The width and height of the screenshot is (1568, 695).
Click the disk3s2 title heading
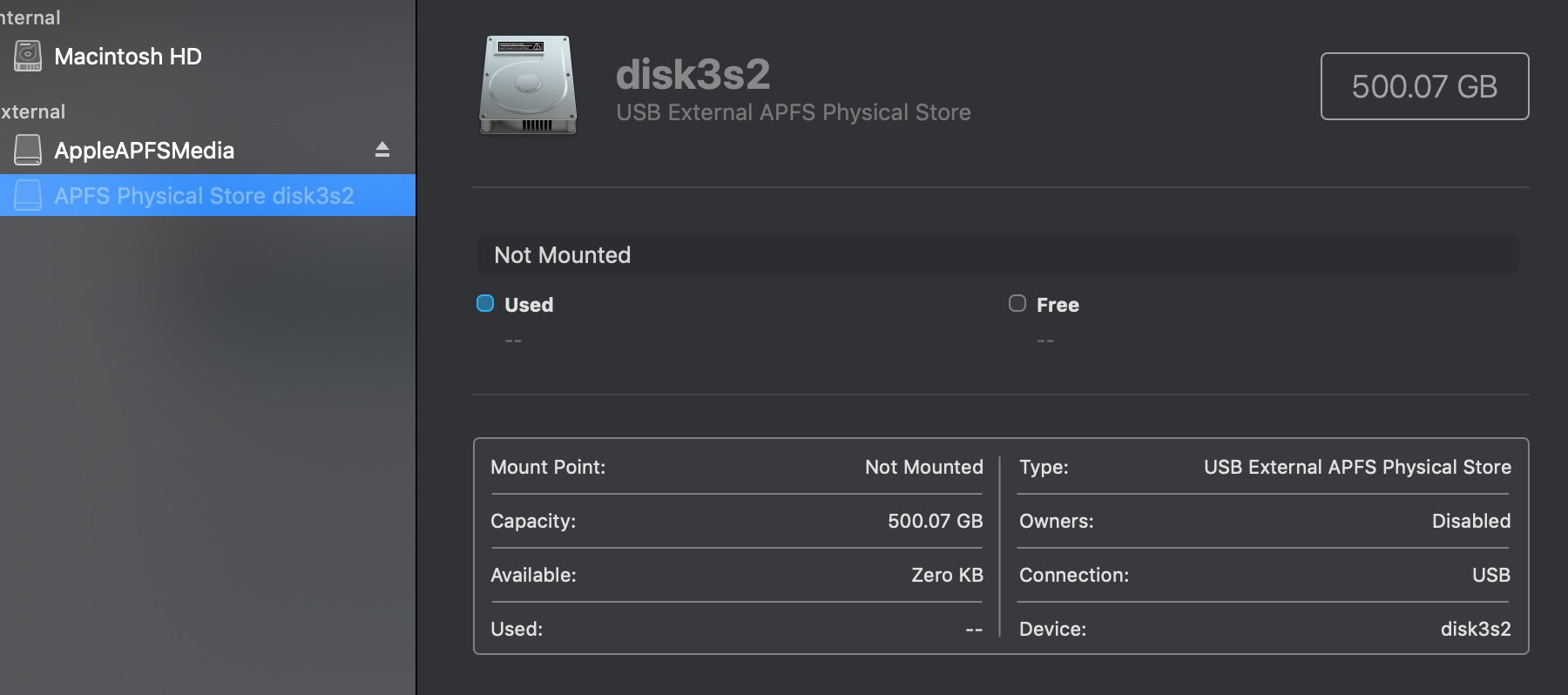(693, 74)
